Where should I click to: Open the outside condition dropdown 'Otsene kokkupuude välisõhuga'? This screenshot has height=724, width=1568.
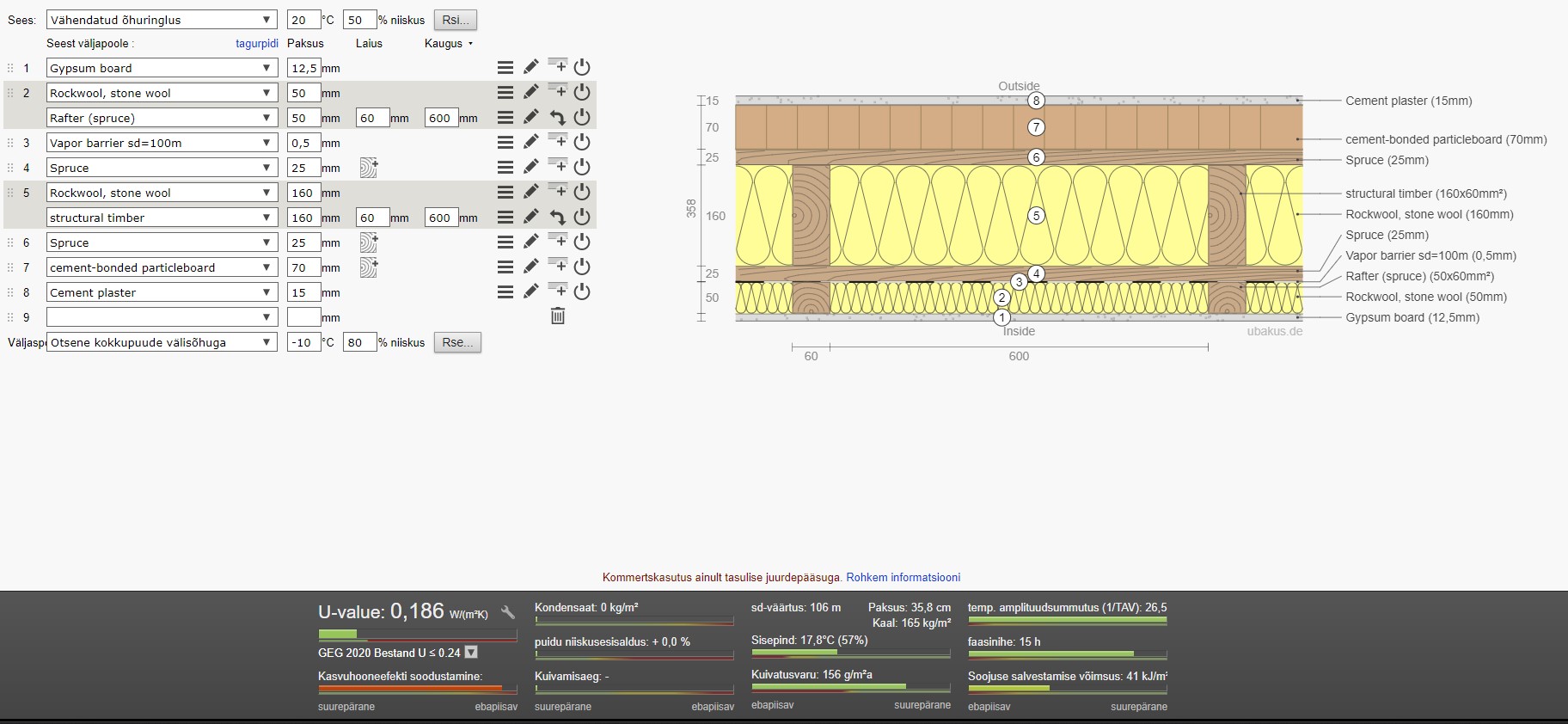[x=161, y=342]
